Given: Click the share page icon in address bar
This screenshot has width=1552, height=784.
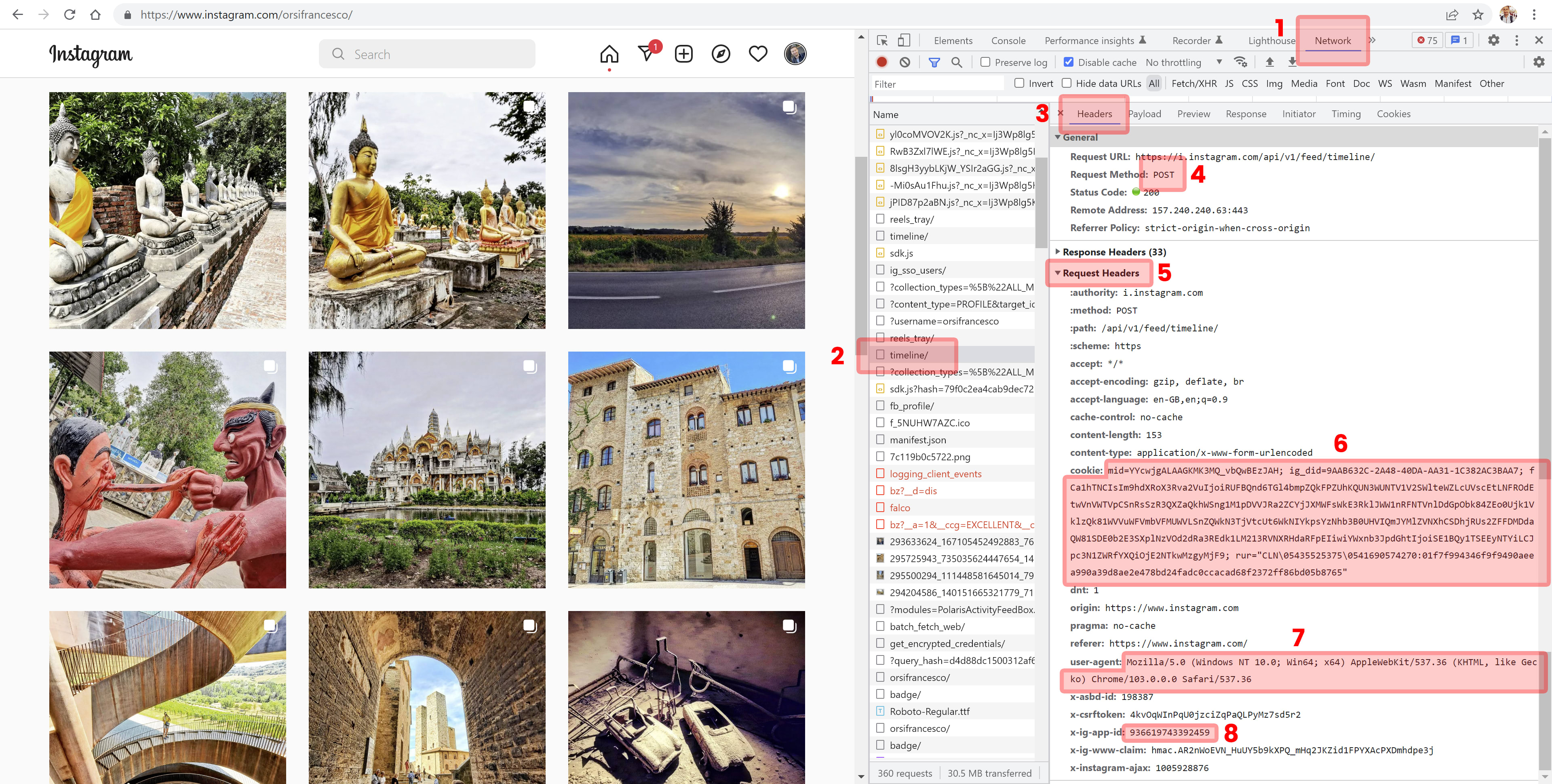Looking at the screenshot, I should coord(1451,15).
